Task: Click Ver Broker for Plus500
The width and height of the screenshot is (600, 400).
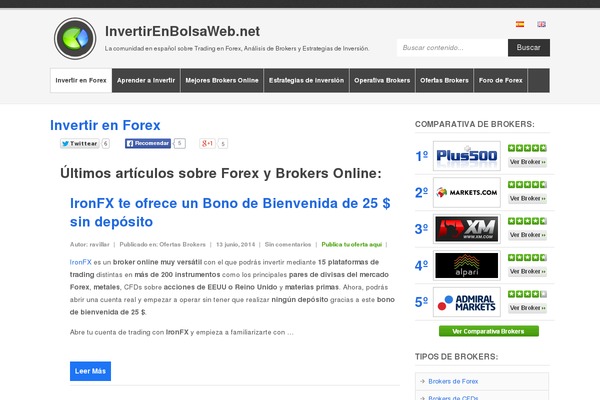Action: 527,162
